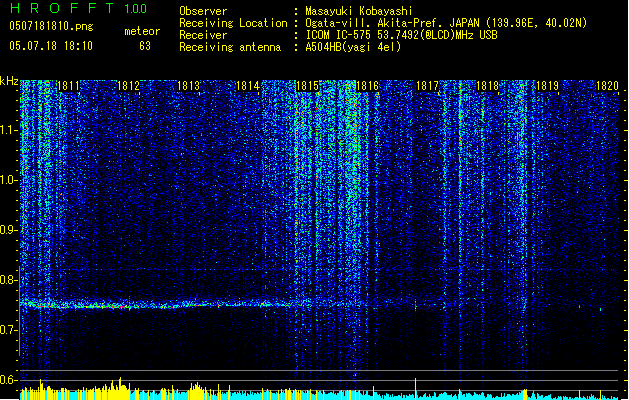
Task: Click time marker 1811
Action: click(x=68, y=86)
